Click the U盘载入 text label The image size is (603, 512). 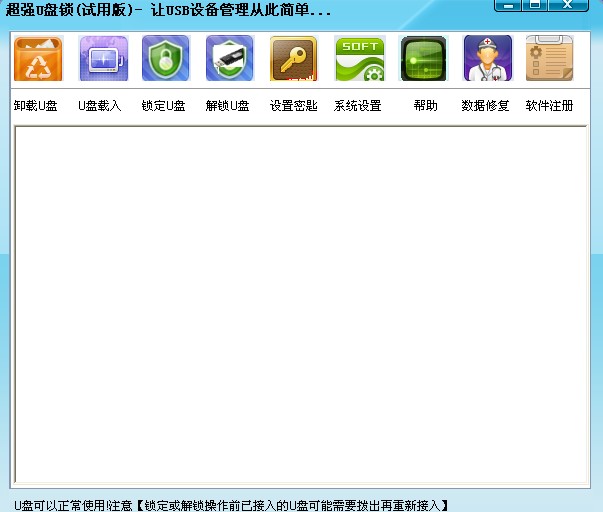pyautogui.click(x=100, y=105)
